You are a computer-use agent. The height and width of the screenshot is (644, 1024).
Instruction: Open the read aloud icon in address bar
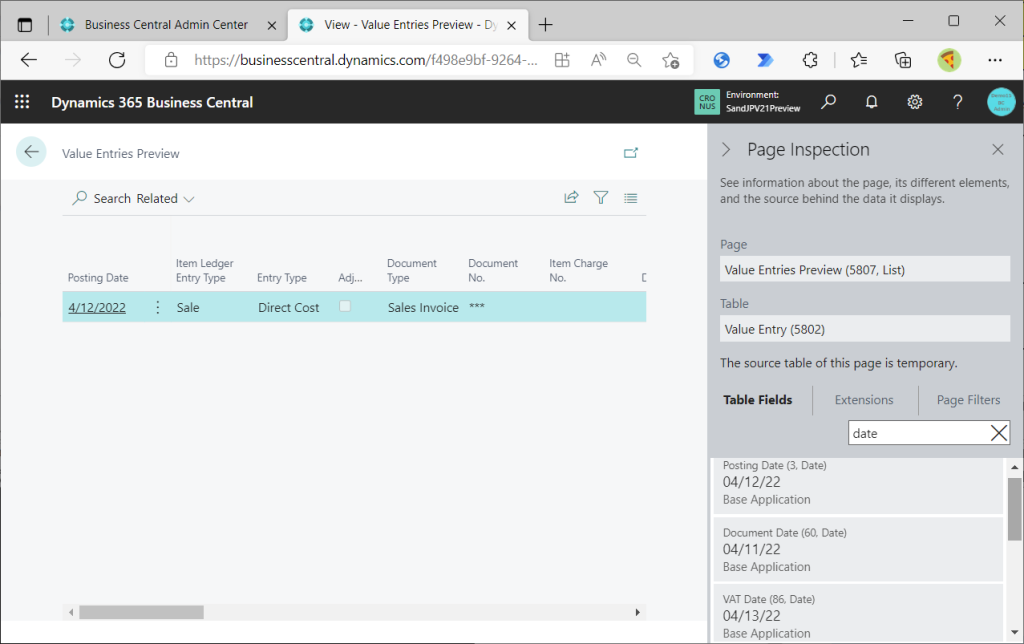click(x=598, y=60)
